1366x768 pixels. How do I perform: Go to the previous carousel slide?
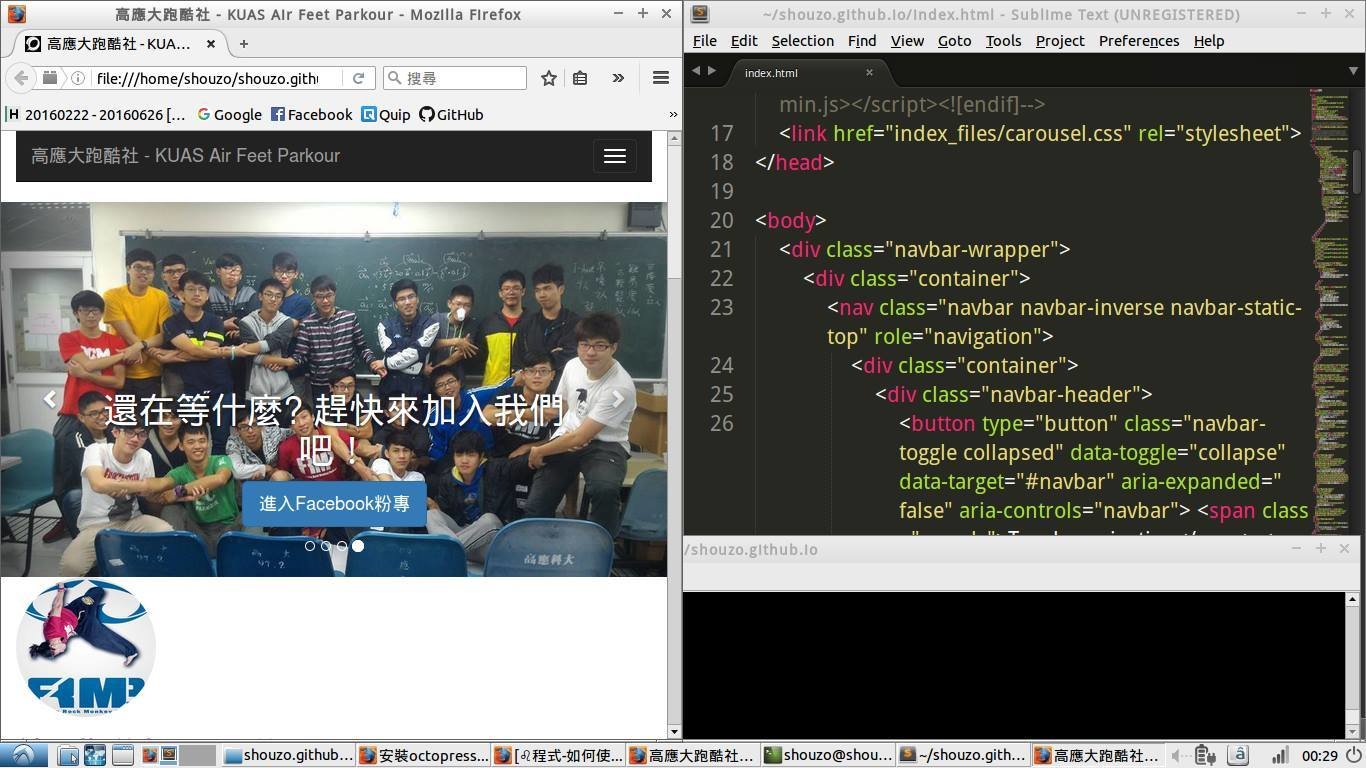(49, 399)
